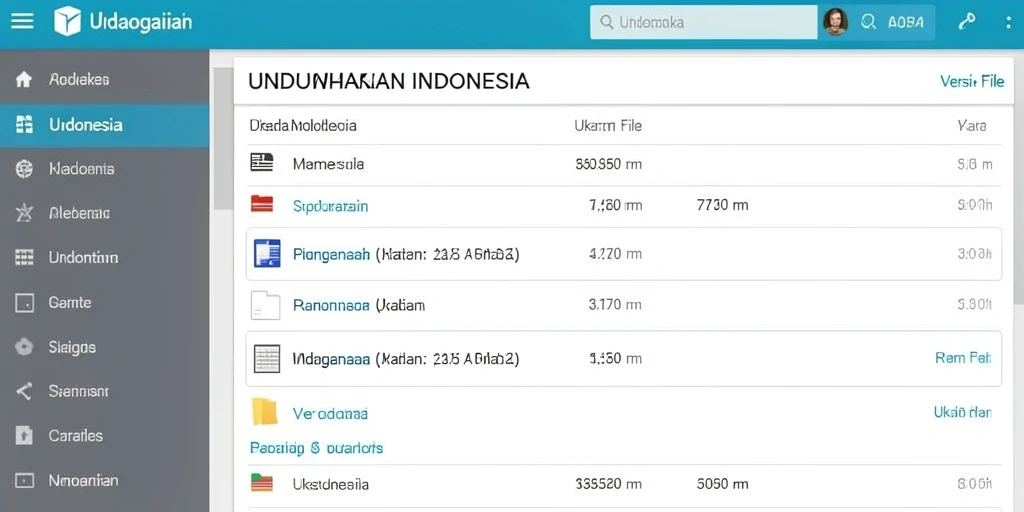Viewport: 1024px width, 512px height.
Task: Click the Vara column header
Action: (x=972, y=125)
